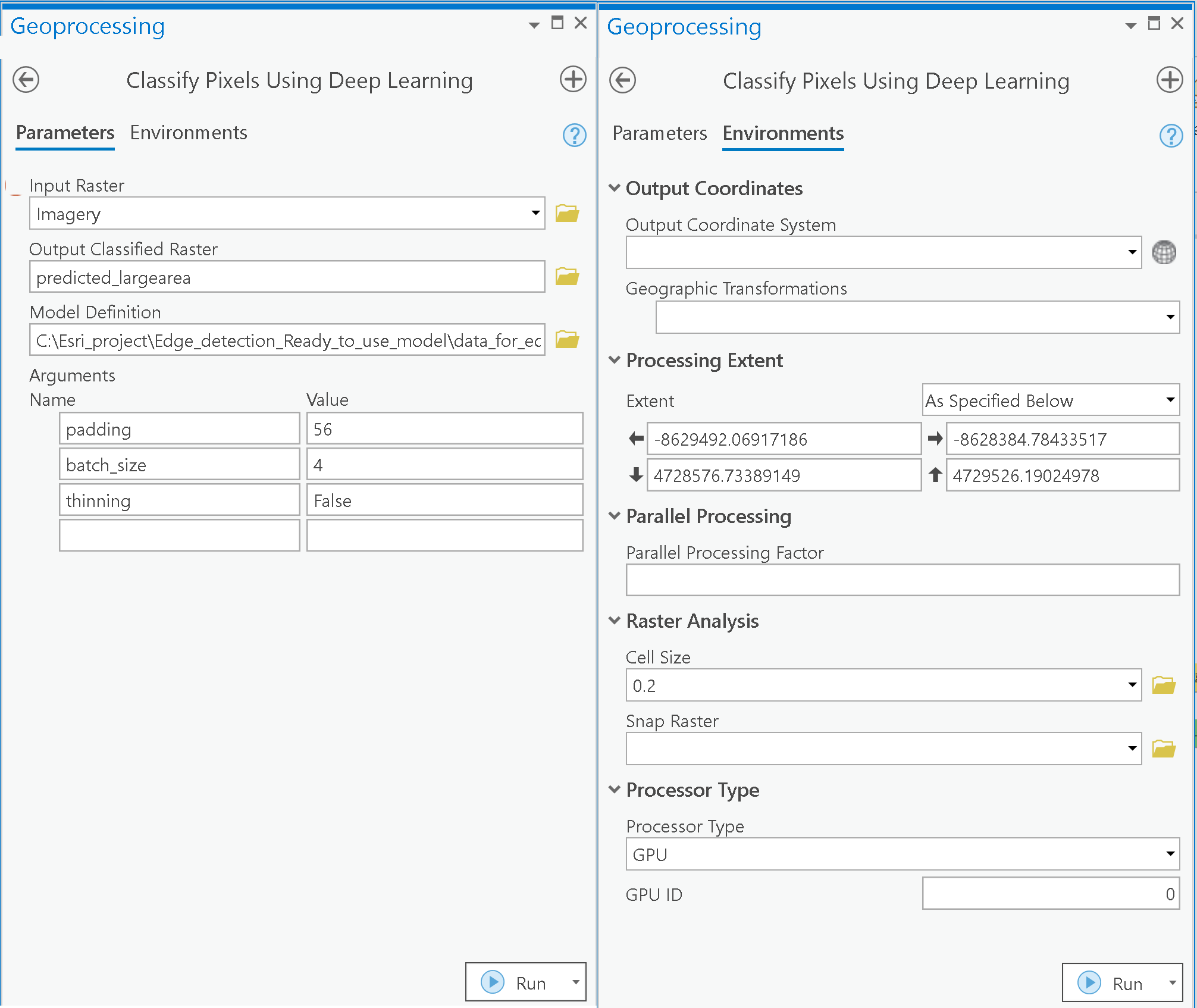The image size is (1197, 1008).
Task: Open Run options arrow in the right pane
Action: tap(1172, 983)
